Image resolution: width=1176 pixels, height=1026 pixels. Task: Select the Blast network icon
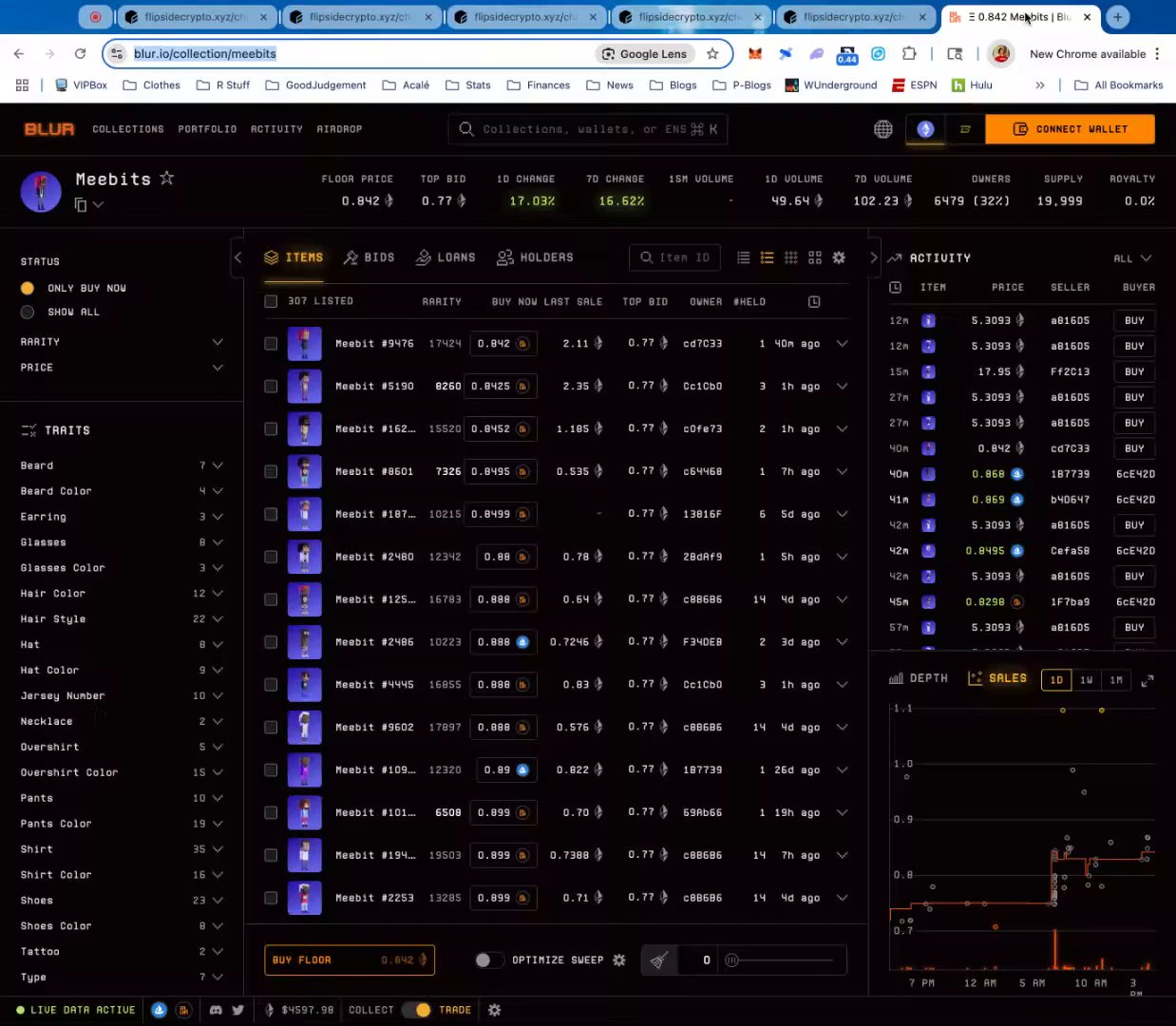(965, 129)
